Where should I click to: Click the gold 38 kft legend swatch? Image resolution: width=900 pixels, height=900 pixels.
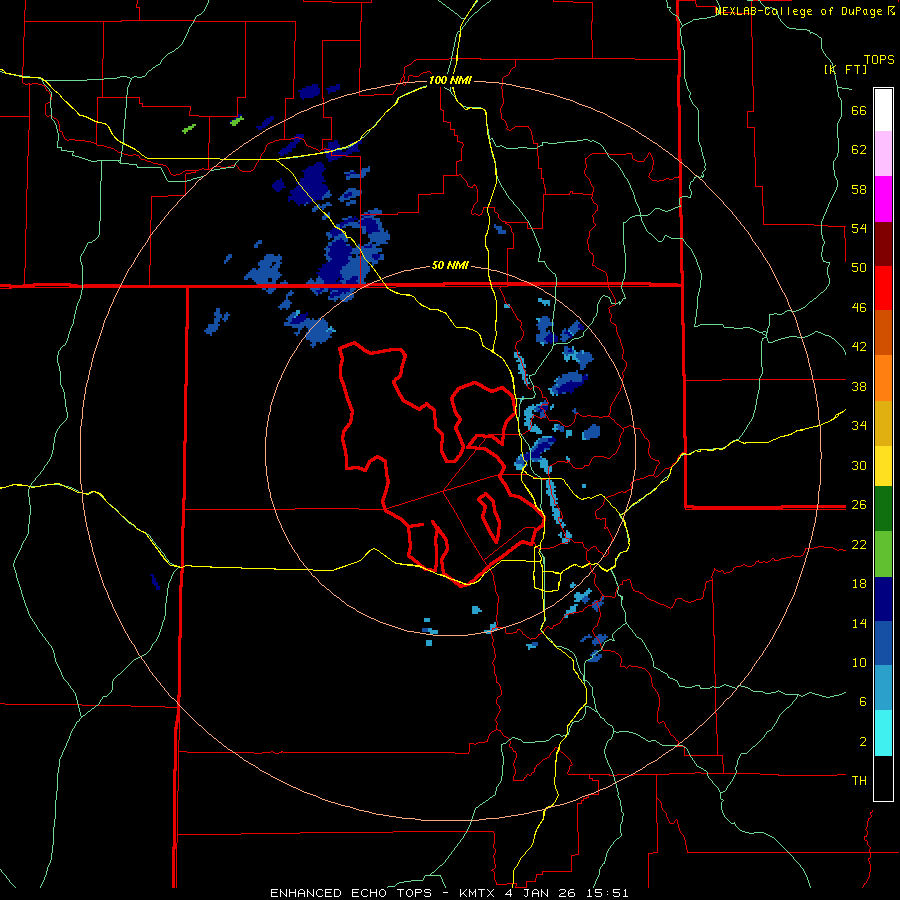883,423
